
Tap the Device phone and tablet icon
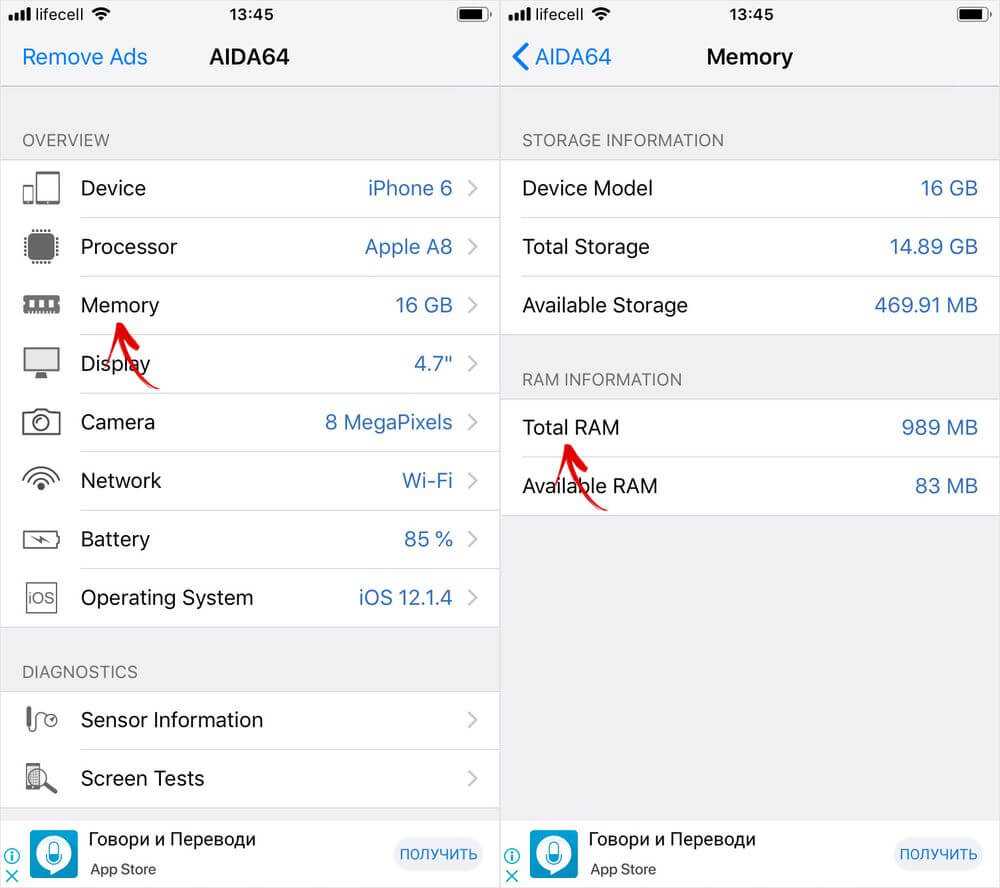coord(41,188)
